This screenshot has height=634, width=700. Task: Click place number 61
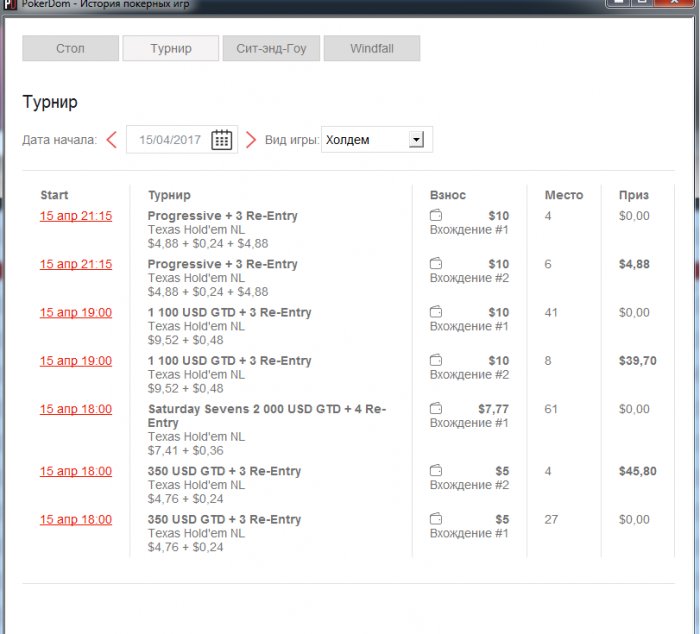click(551, 409)
